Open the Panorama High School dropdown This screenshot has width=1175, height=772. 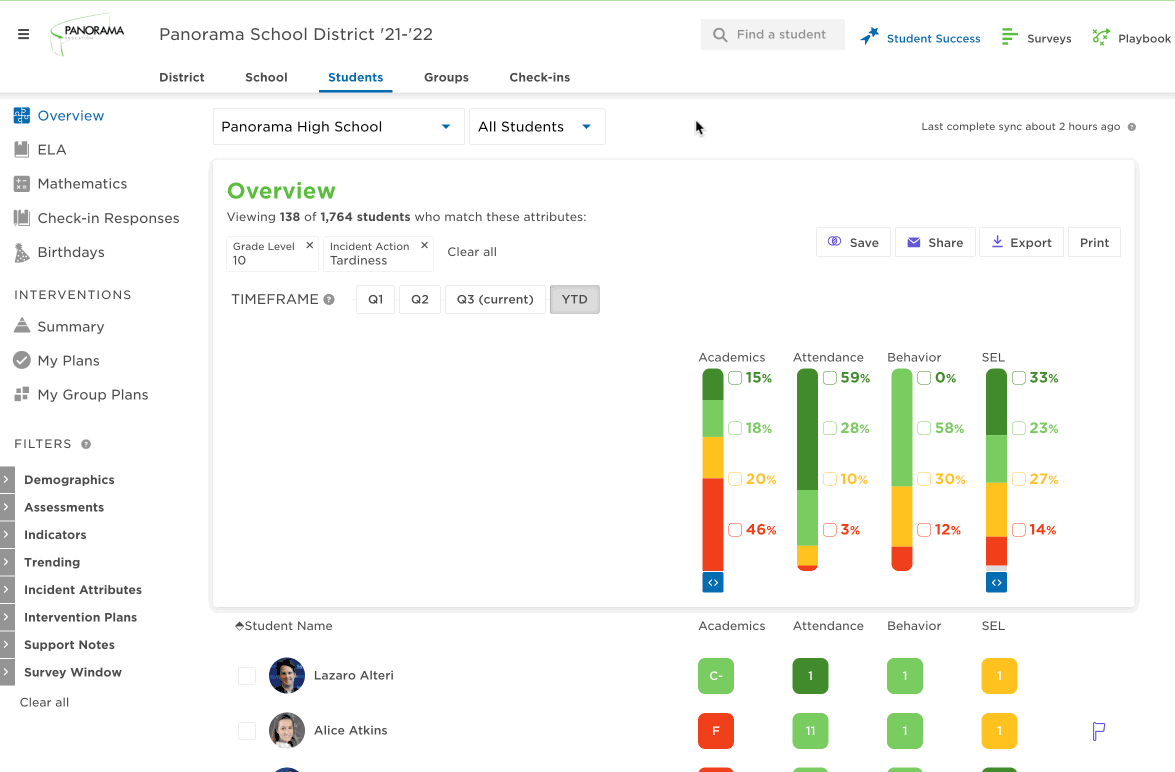click(x=339, y=127)
